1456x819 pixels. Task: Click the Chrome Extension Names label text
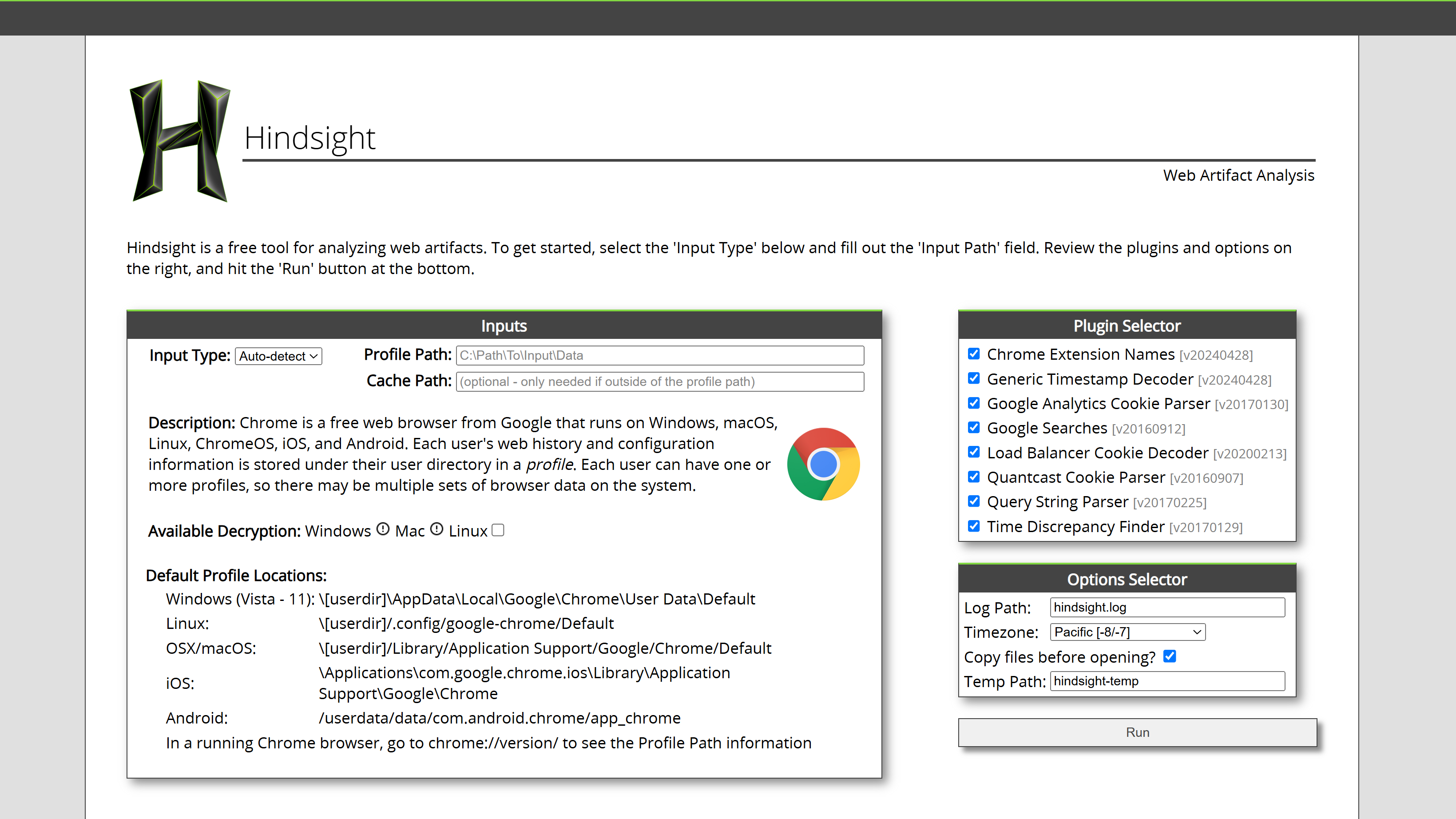(x=1081, y=354)
